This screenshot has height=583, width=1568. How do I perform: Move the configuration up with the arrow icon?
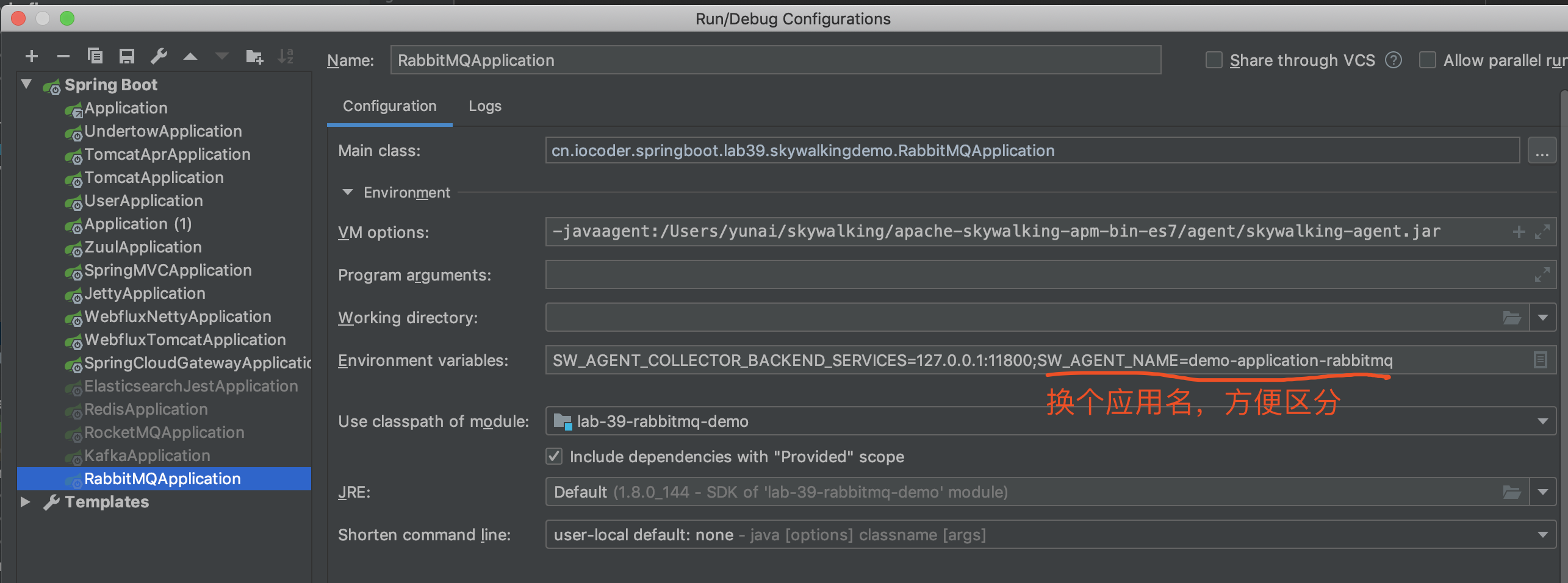pyautogui.click(x=190, y=57)
